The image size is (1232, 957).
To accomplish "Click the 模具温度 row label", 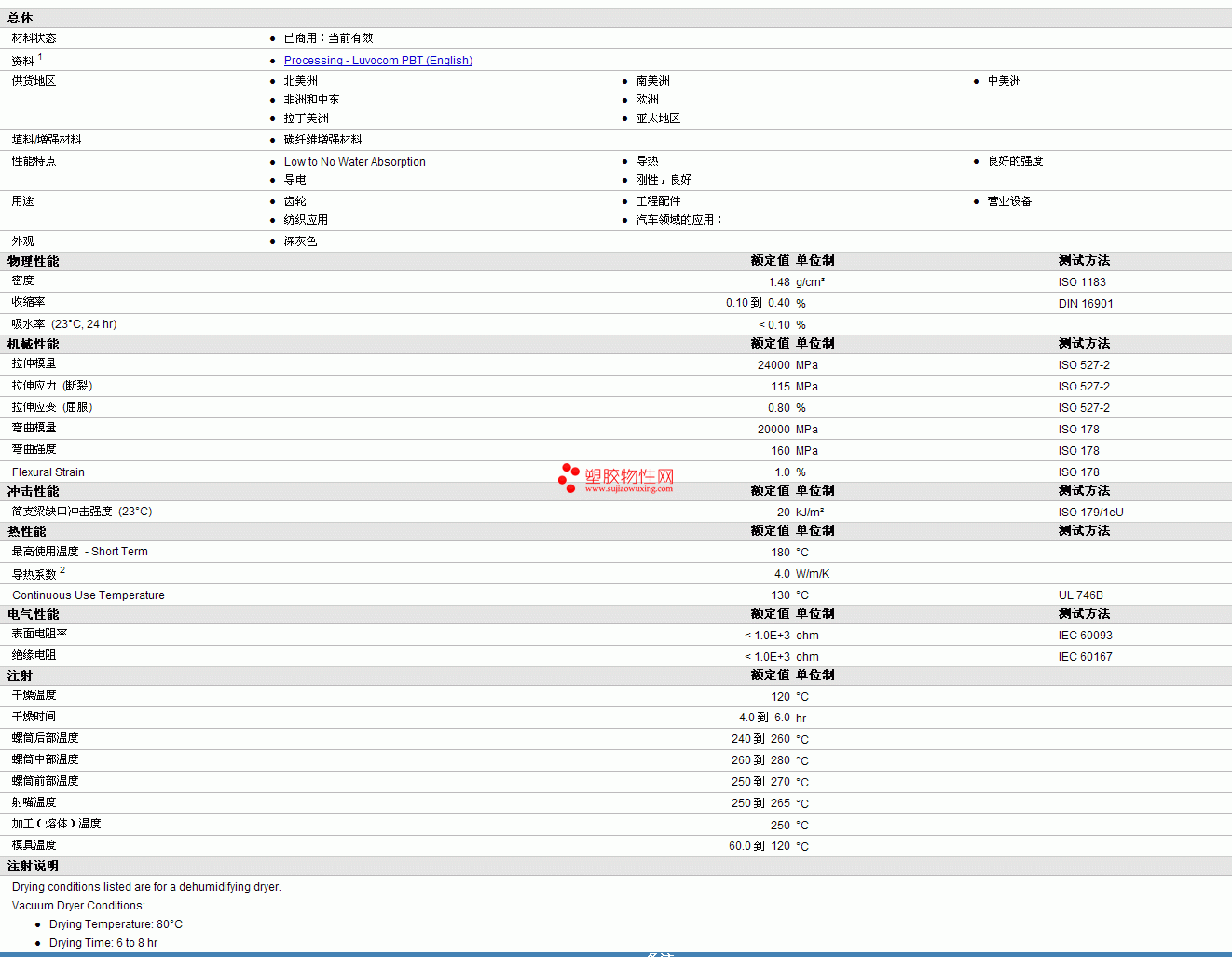I will coord(34,845).
